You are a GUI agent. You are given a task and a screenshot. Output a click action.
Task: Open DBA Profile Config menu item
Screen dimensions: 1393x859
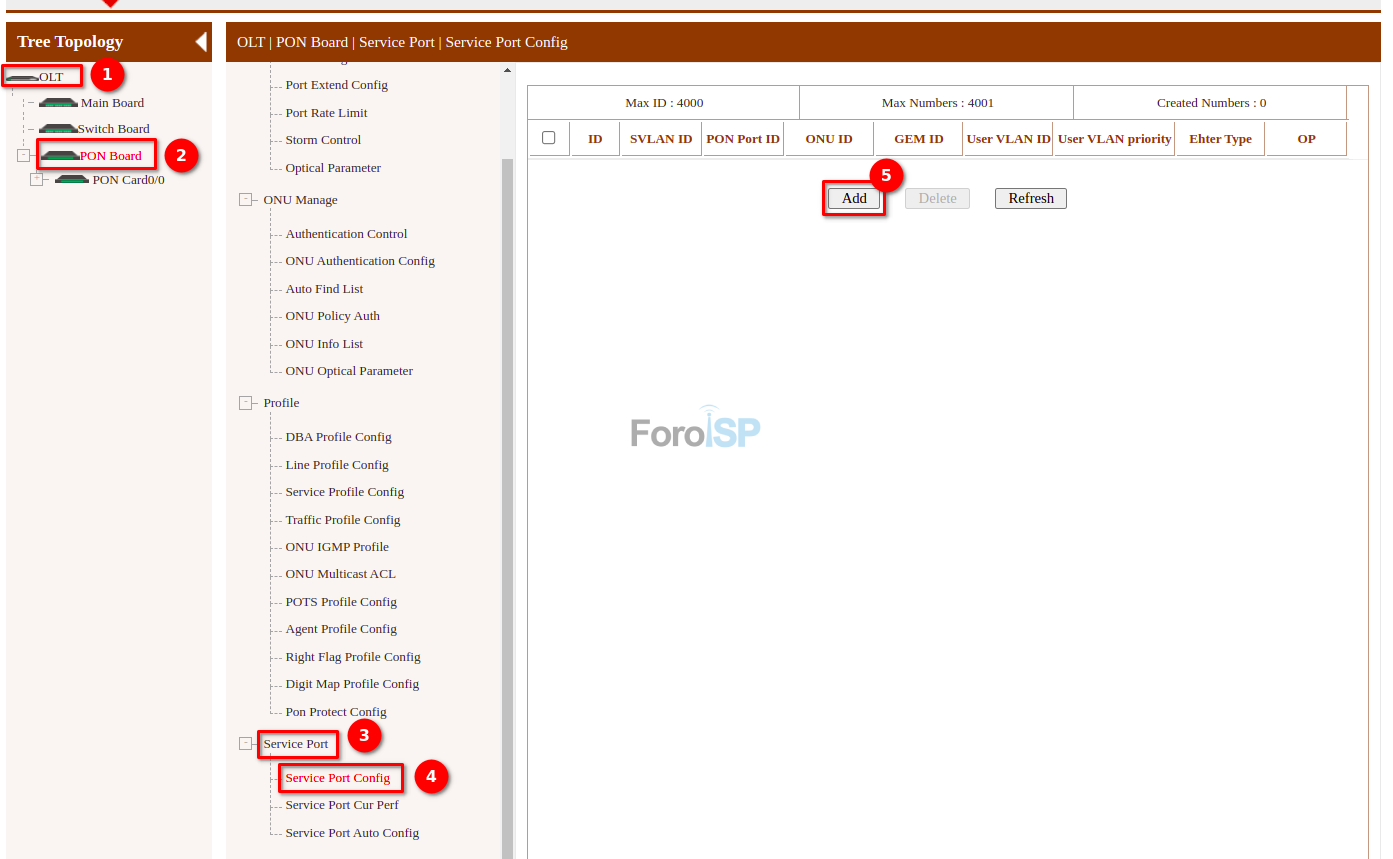tap(338, 437)
